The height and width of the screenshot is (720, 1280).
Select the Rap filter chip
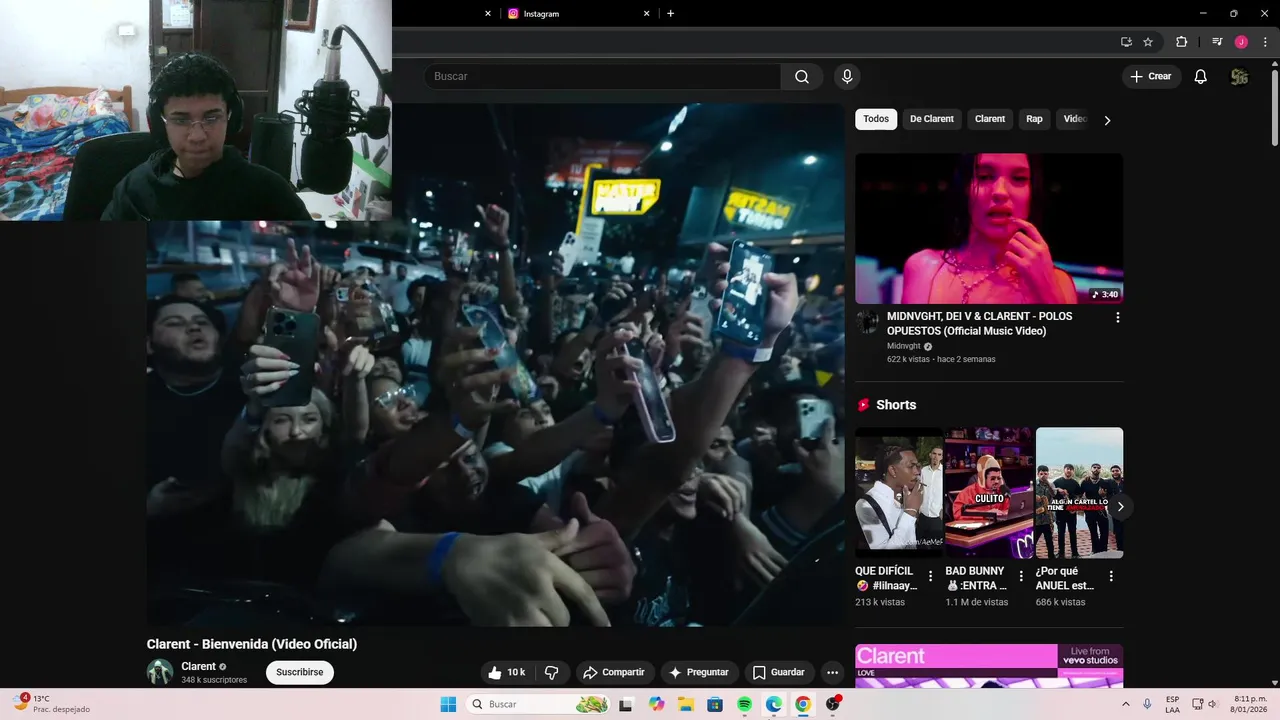pyautogui.click(x=1034, y=119)
